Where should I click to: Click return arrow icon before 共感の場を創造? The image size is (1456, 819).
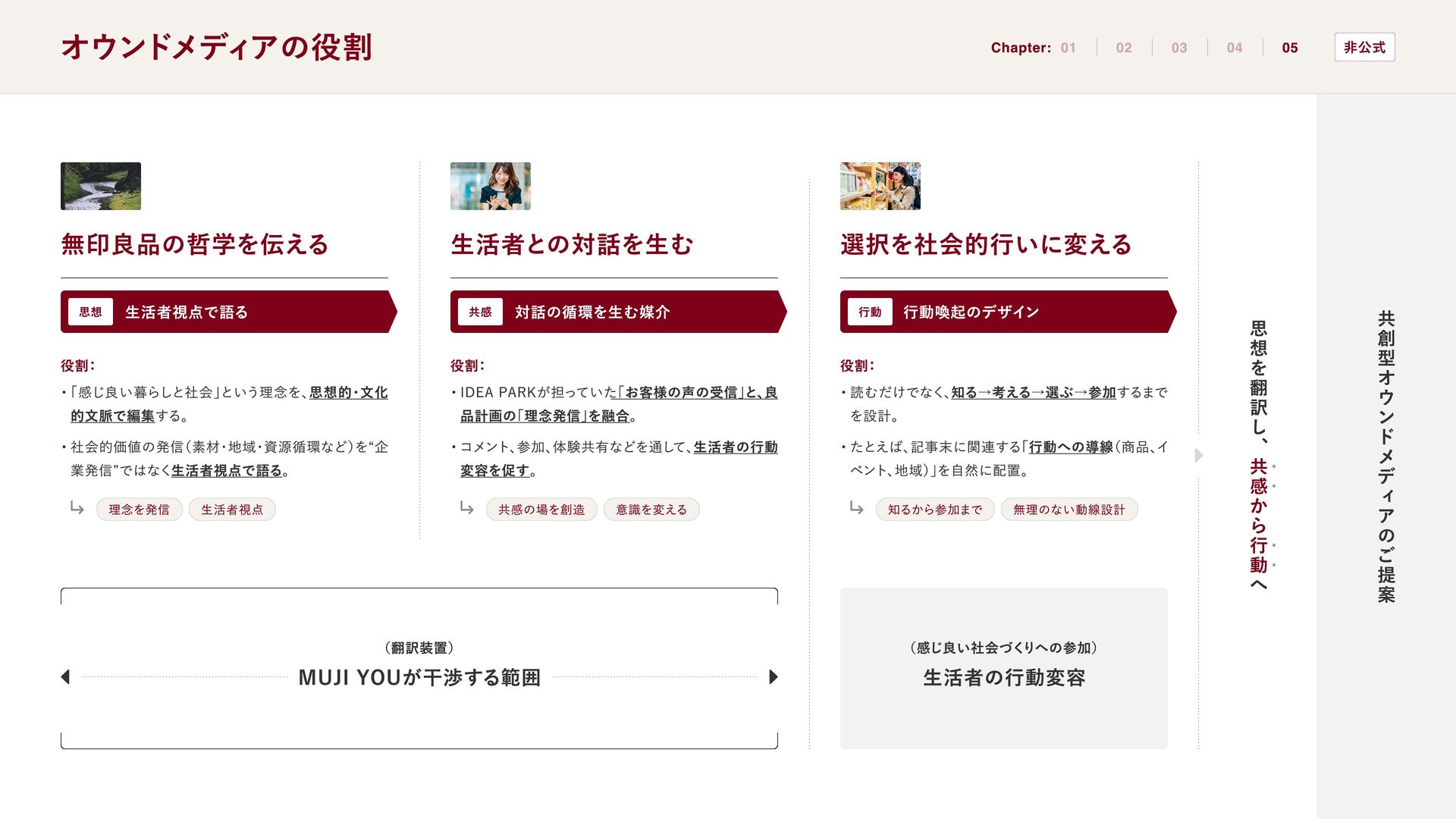(466, 508)
